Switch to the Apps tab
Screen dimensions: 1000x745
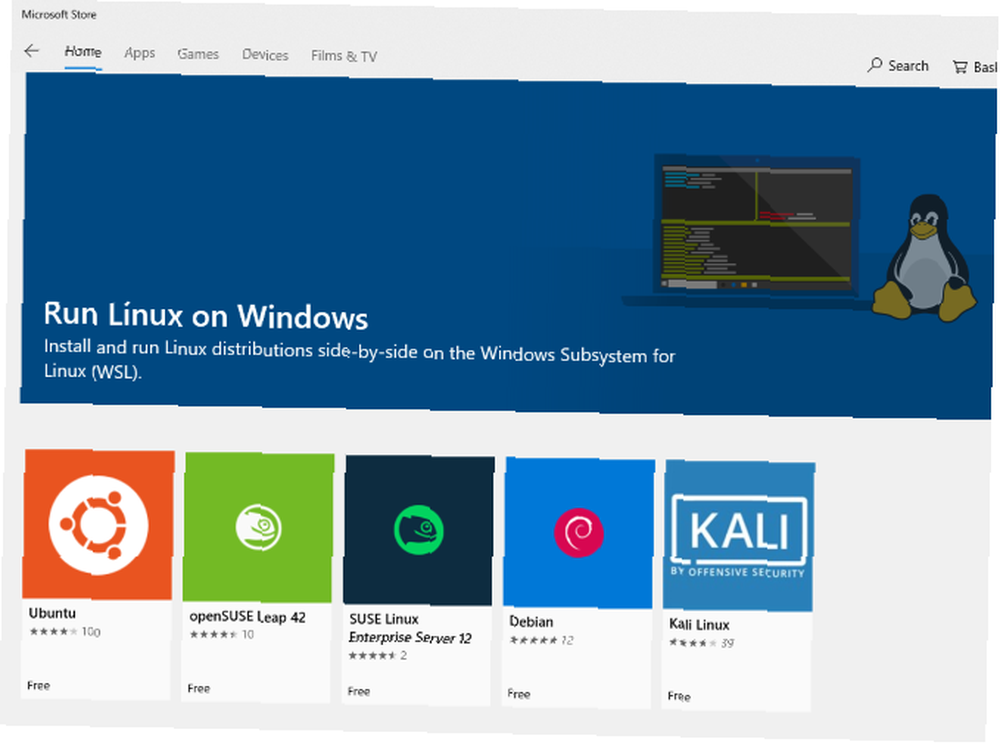tap(140, 53)
